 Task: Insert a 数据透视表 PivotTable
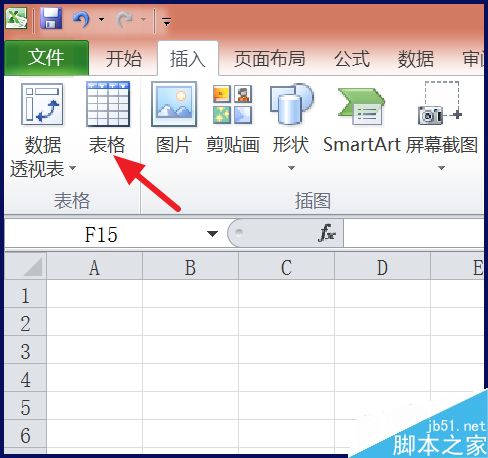click(42, 129)
